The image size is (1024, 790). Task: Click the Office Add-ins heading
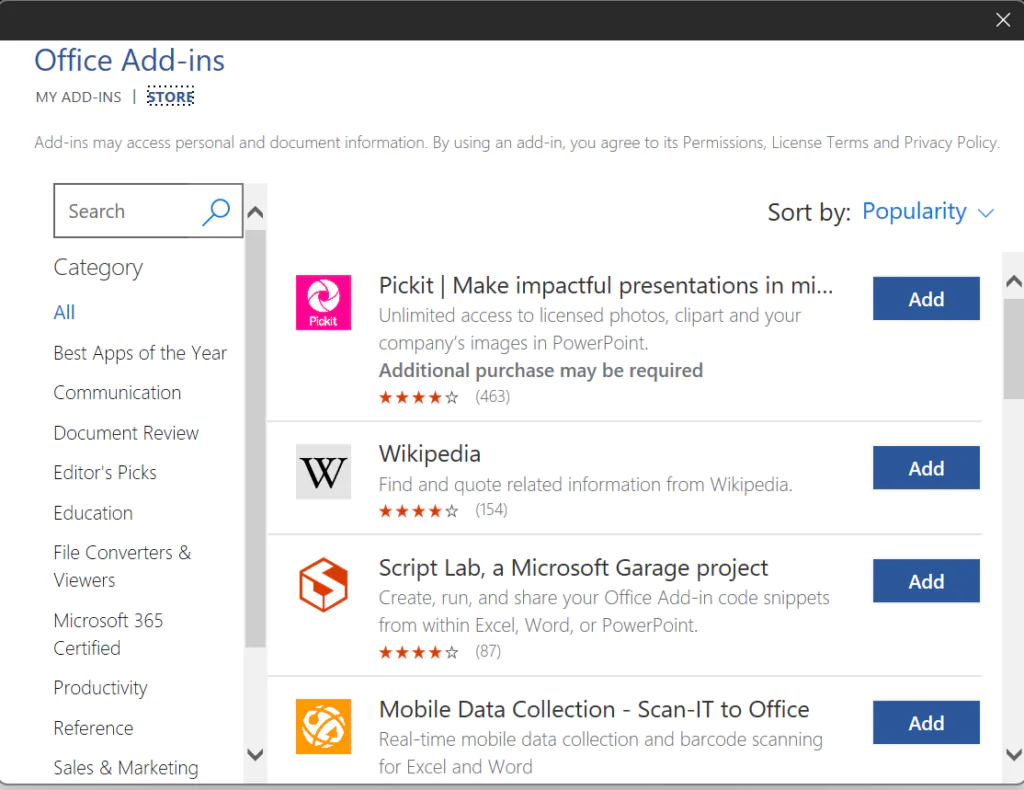(129, 61)
